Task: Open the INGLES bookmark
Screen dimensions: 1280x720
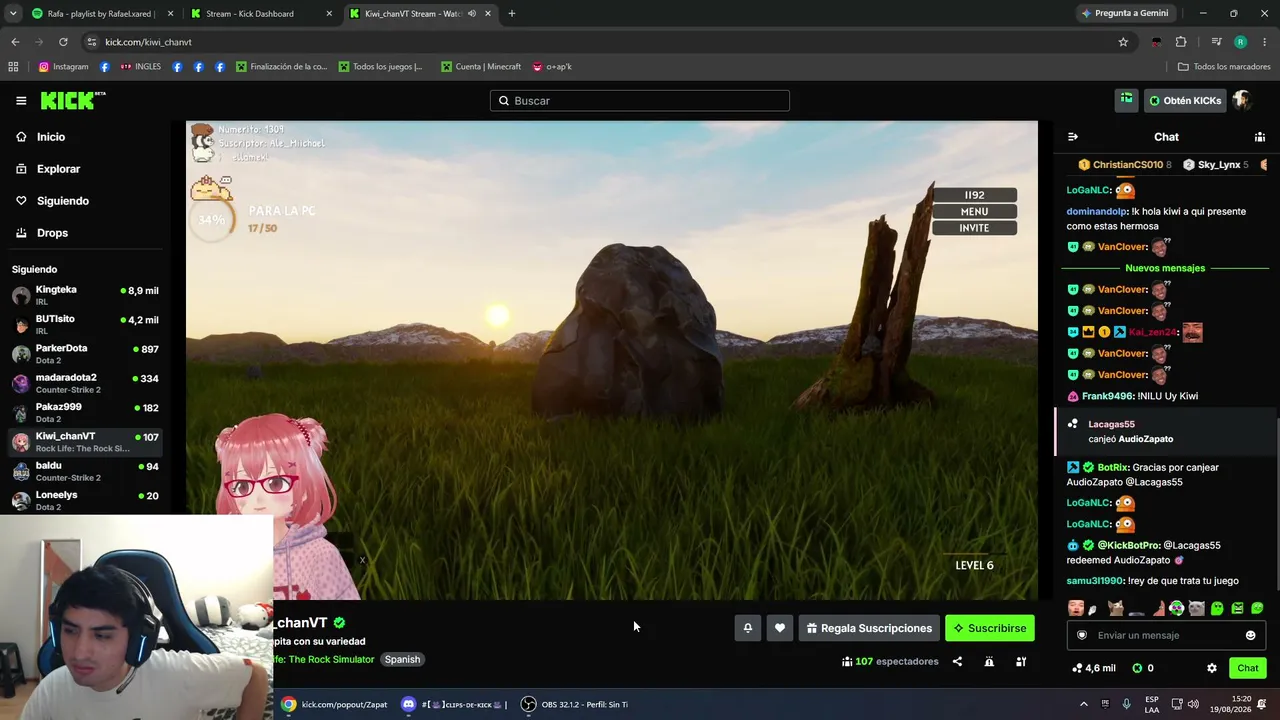Action: pyautogui.click(x=141, y=67)
